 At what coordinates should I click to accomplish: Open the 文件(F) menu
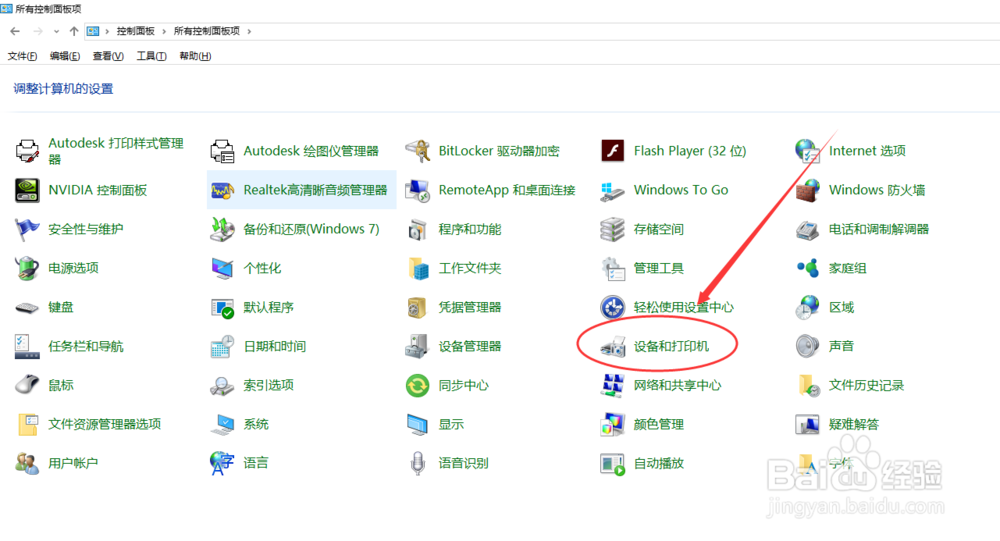click(x=22, y=56)
